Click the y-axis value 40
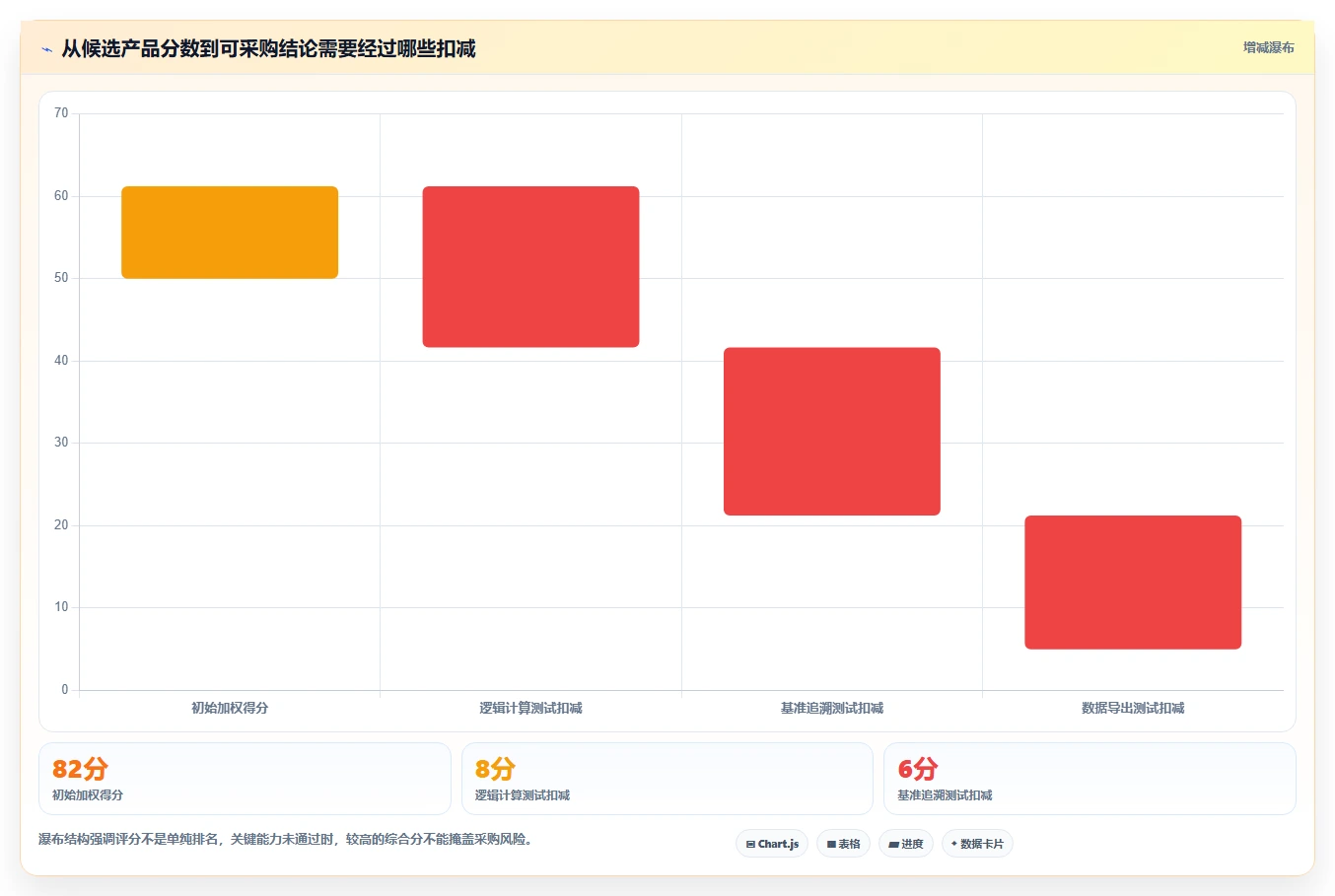 pos(61,361)
